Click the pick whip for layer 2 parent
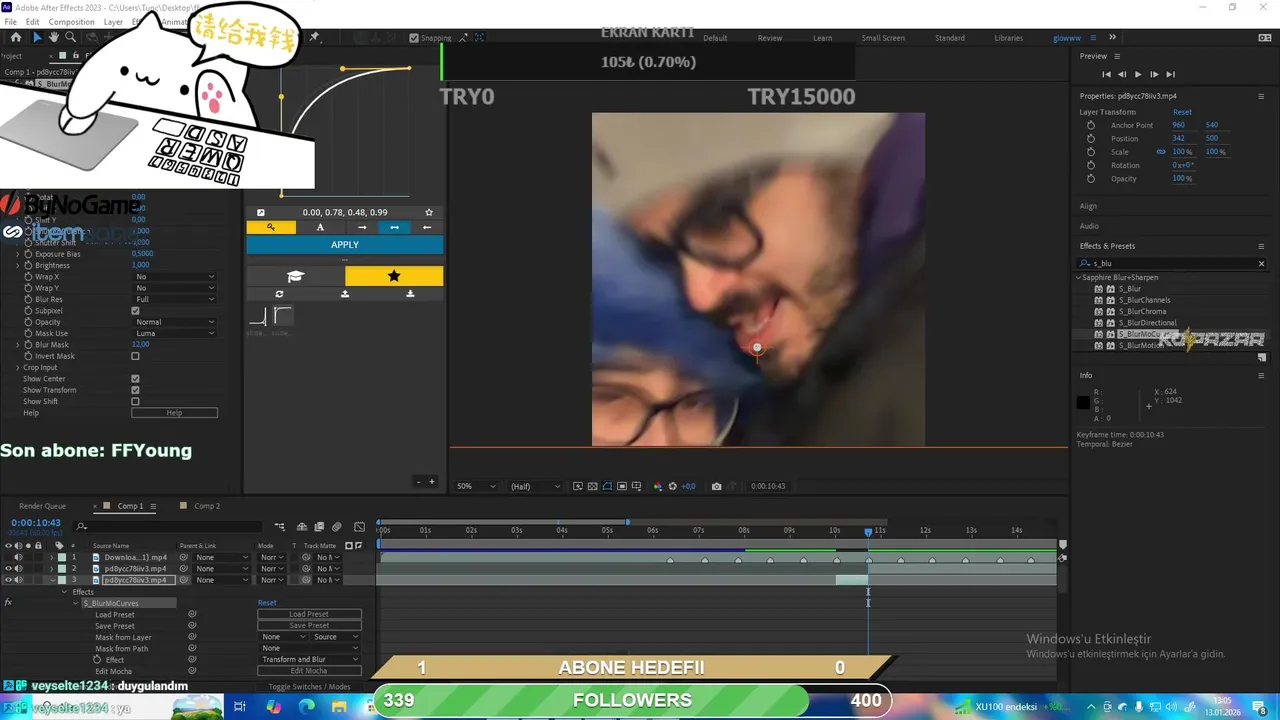Image resolution: width=1280 pixels, height=720 pixels. 185,569
